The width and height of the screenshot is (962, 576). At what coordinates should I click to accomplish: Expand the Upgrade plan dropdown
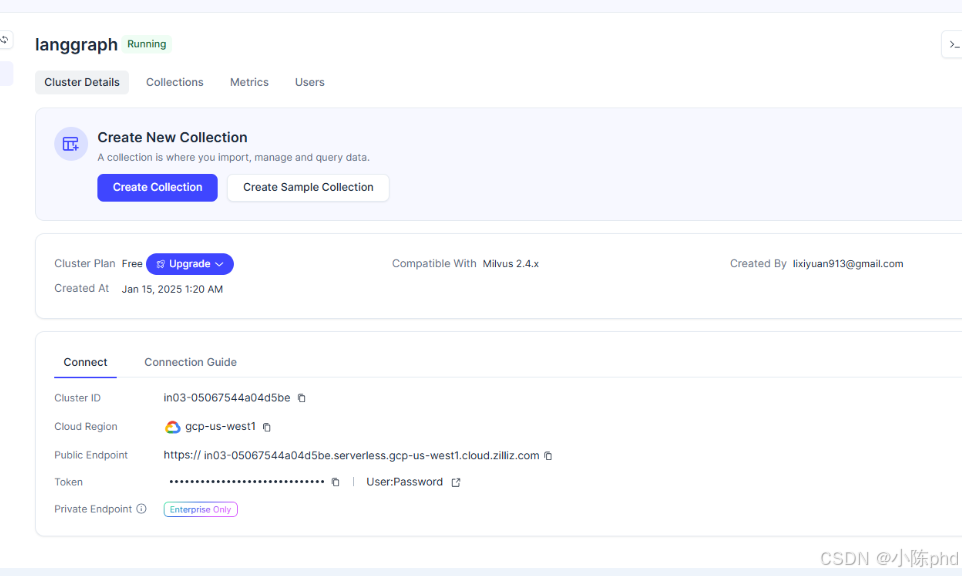coord(190,264)
